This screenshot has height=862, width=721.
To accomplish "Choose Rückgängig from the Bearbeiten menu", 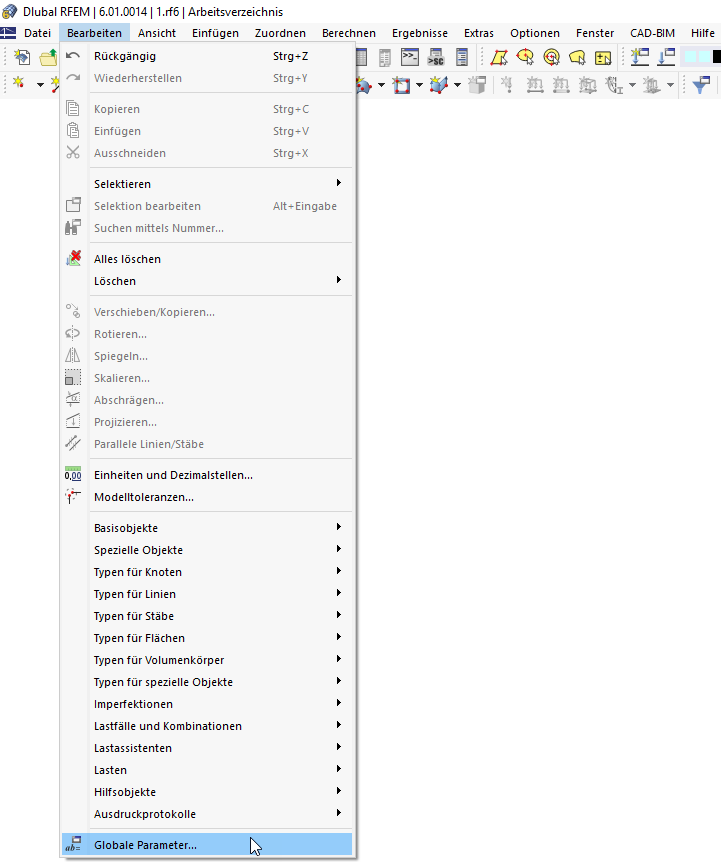I will 207,56.
